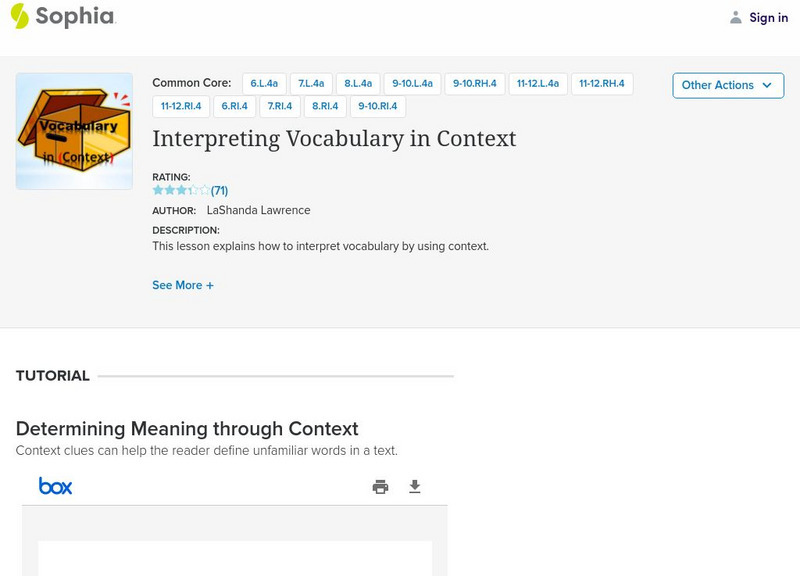The image size is (800, 576).
Task: Click the star rating icons
Action: [181, 190]
